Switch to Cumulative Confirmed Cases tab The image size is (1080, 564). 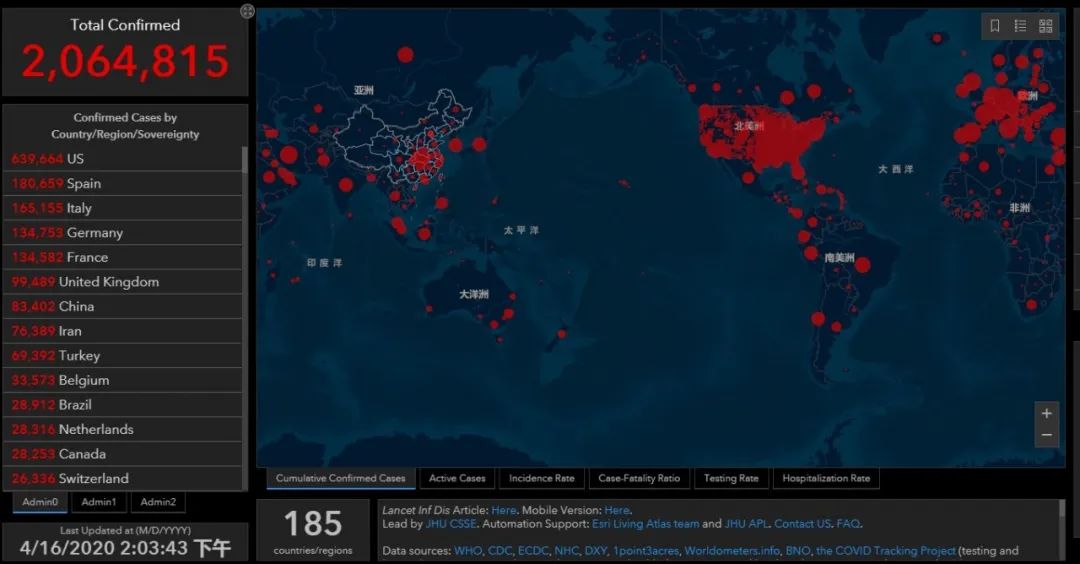[341, 478]
